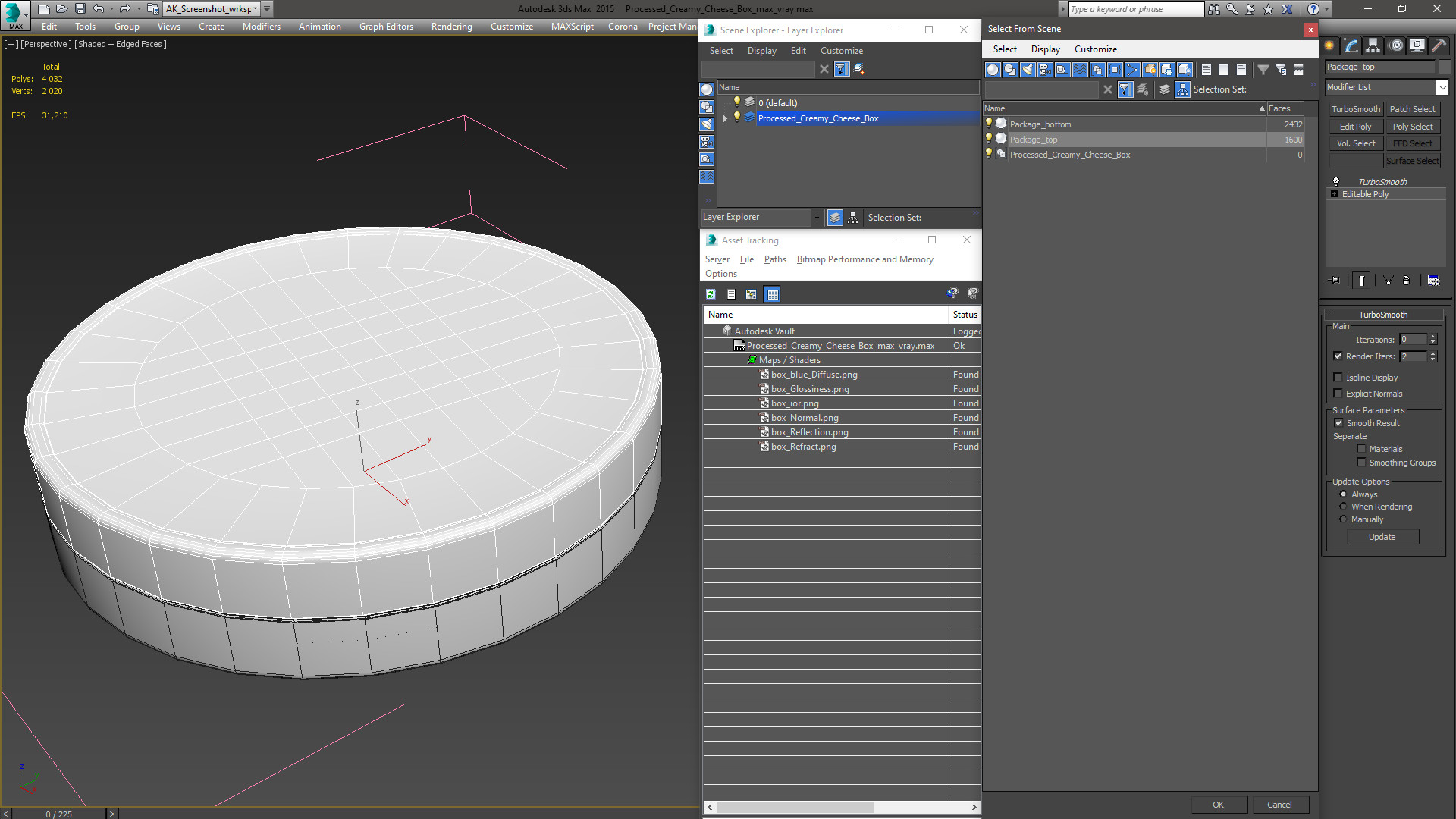Click Create New Layer icon in Scene Explorer

(859, 69)
